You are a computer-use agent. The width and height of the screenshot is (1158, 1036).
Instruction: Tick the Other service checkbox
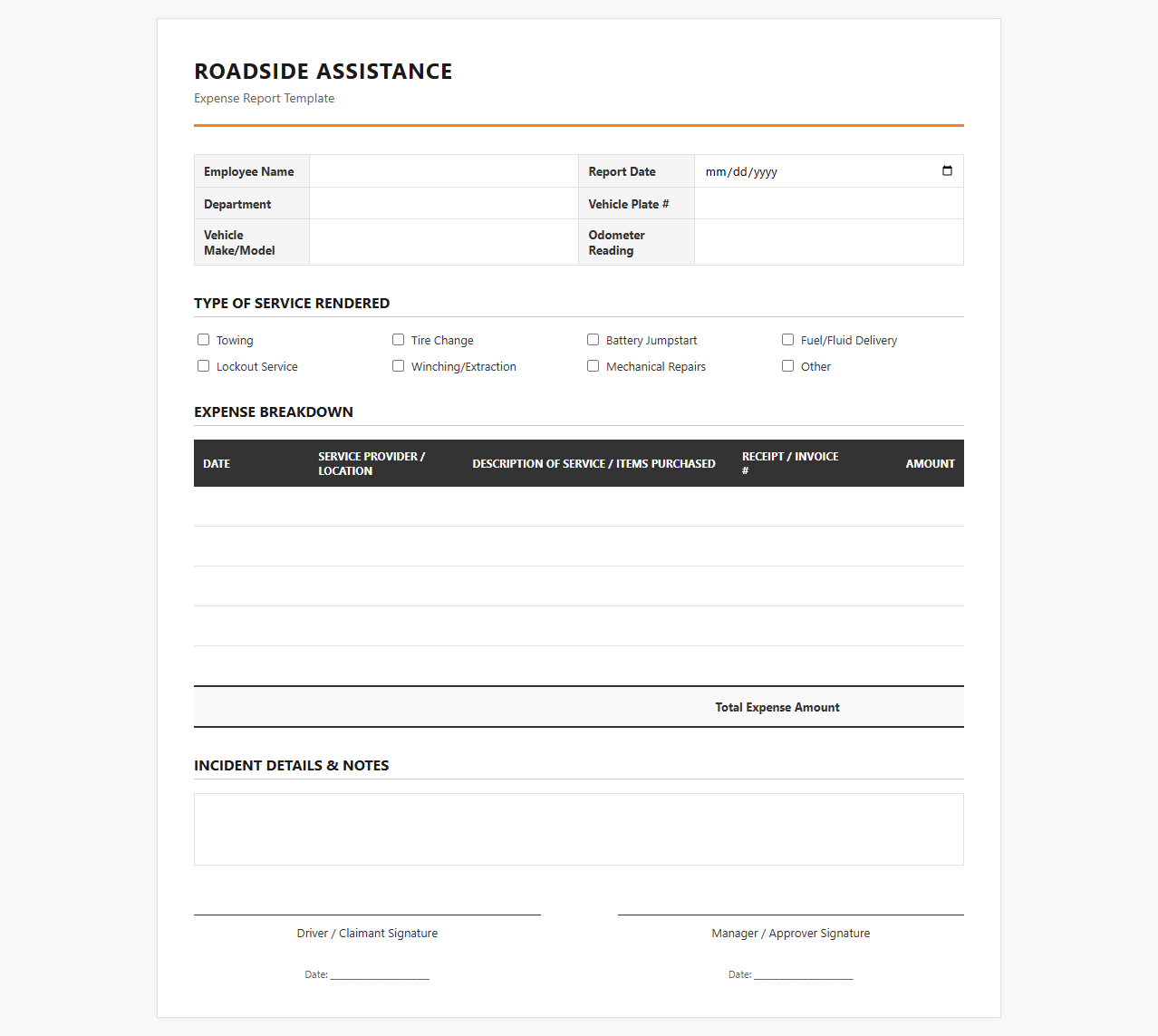click(787, 366)
